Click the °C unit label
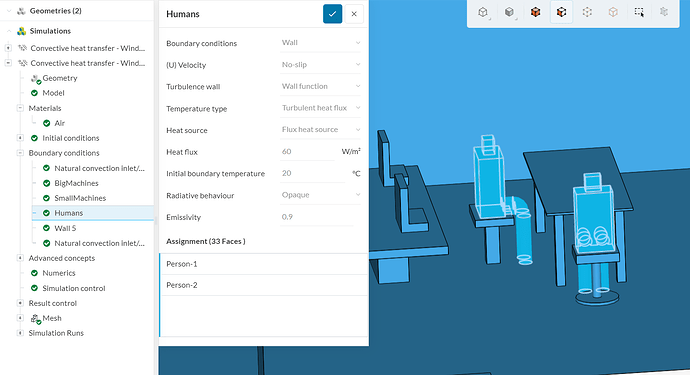Image resolution: width=690 pixels, height=375 pixels. 356,173
